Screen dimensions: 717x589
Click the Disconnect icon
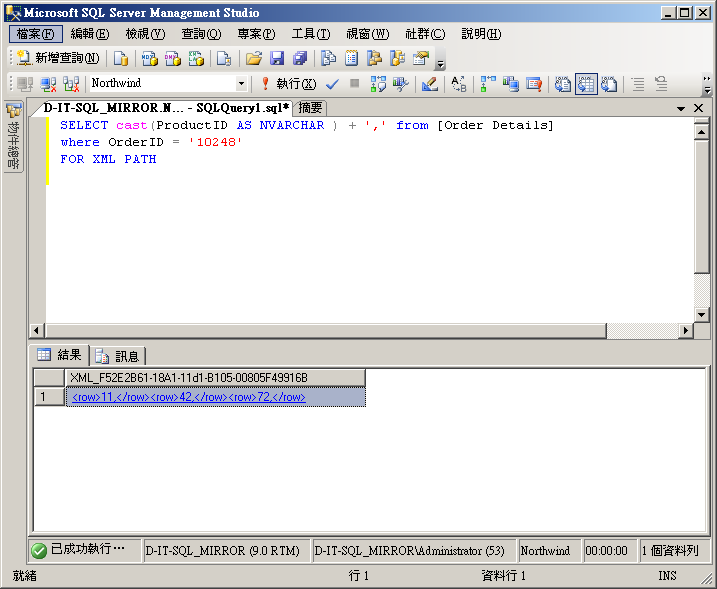click(x=48, y=84)
